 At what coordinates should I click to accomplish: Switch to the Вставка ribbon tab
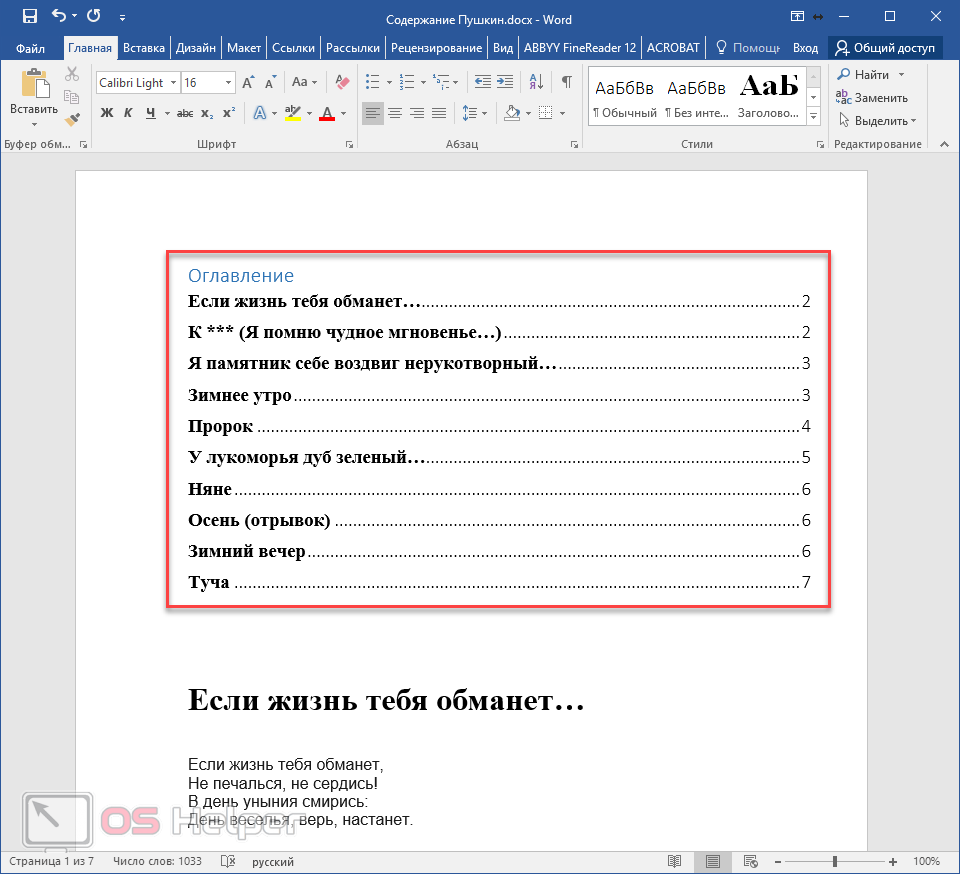click(x=144, y=47)
